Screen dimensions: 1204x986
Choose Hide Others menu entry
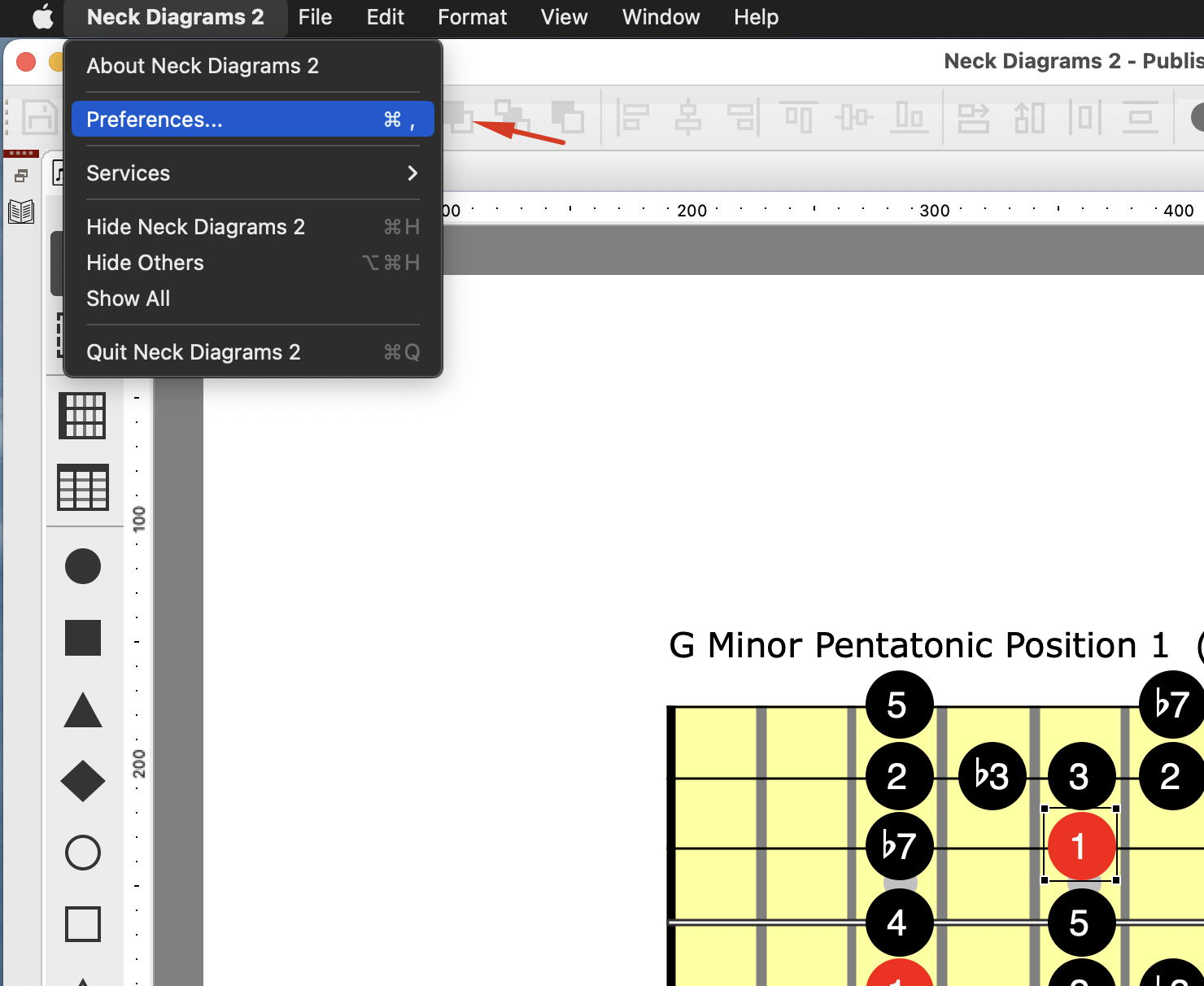pyautogui.click(x=253, y=263)
